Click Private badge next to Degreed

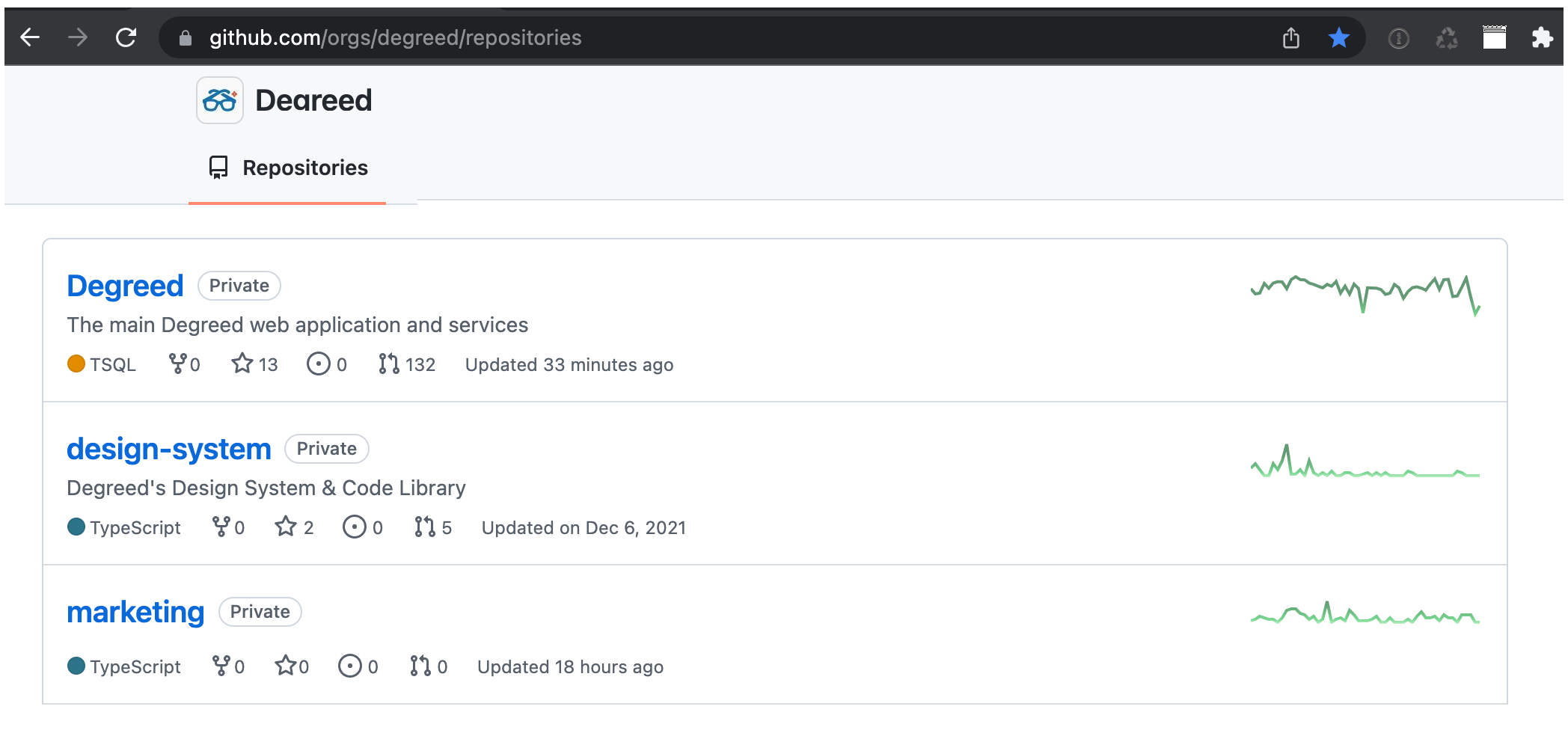(x=239, y=286)
